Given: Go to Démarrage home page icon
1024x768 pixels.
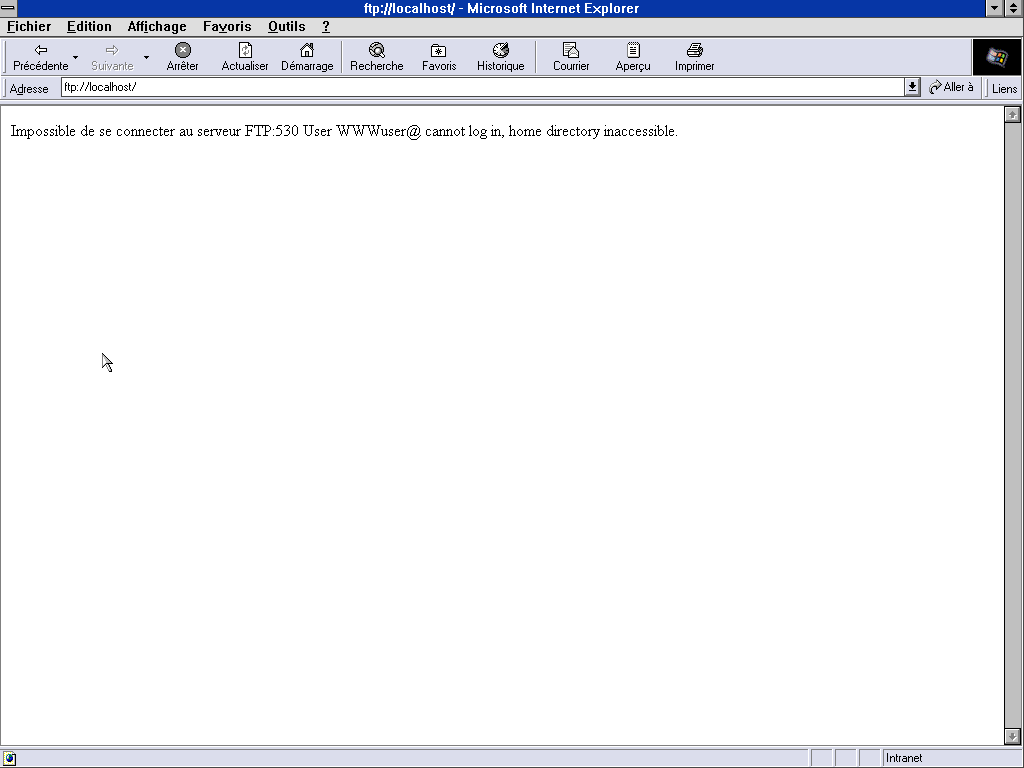Looking at the screenshot, I should [x=307, y=50].
